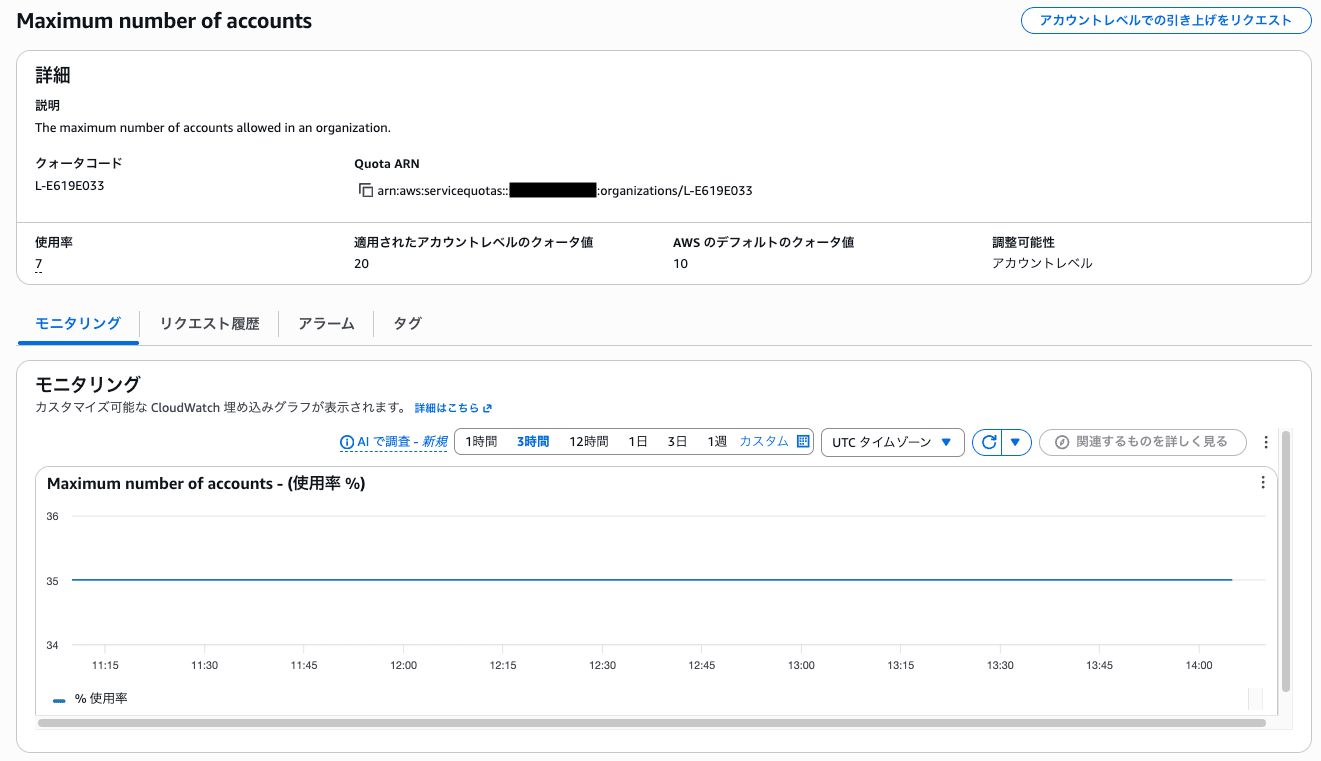
Task: Select the 3日 time range
Action: click(x=678, y=442)
